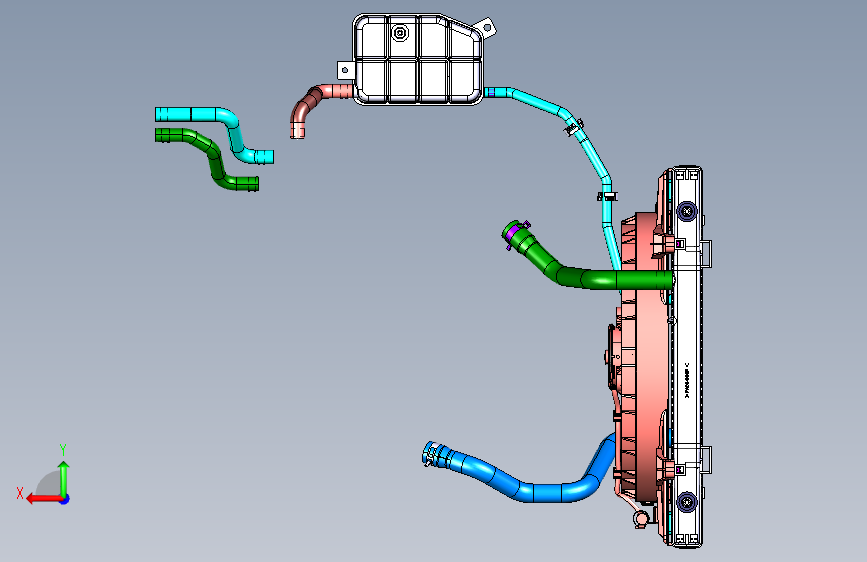The image size is (867, 562).
Task: Click the lower rubber mount on radiator
Action: 687,502
